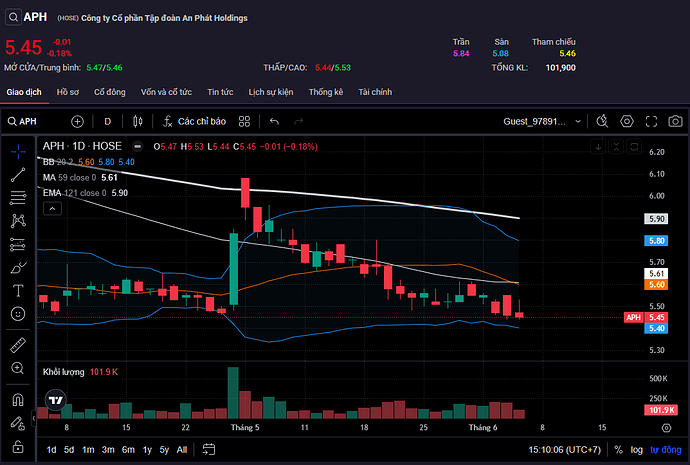Set range to 3m

tap(108, 450)
